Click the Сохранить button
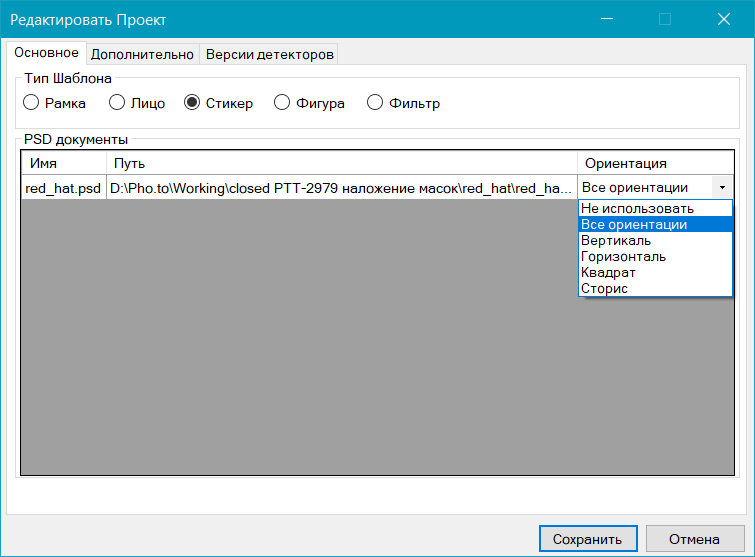Viewport: 755px width, 557px height. coord(587,539)
